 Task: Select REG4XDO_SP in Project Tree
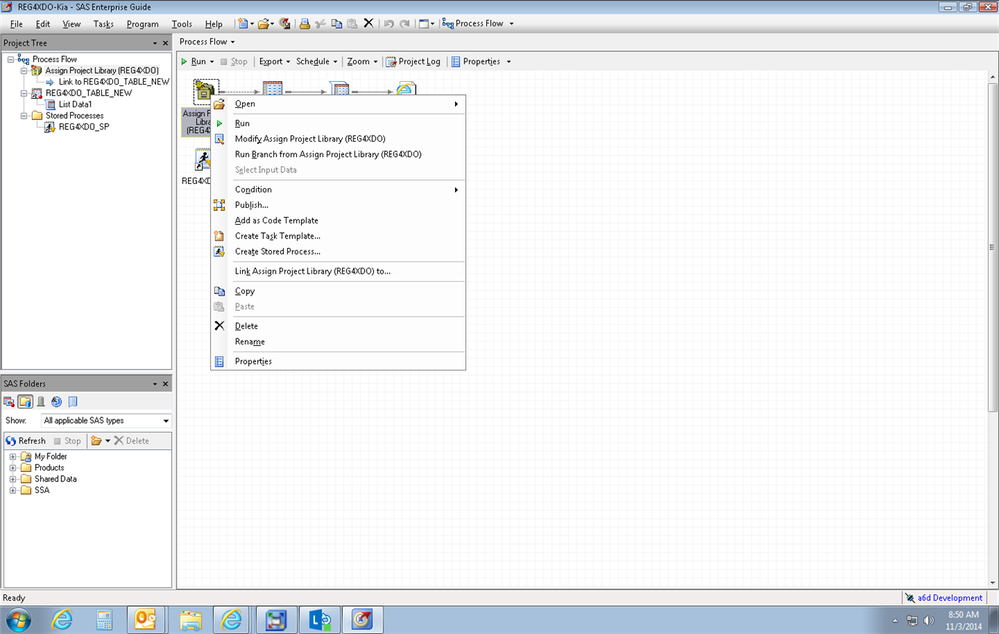pos(83,127)
